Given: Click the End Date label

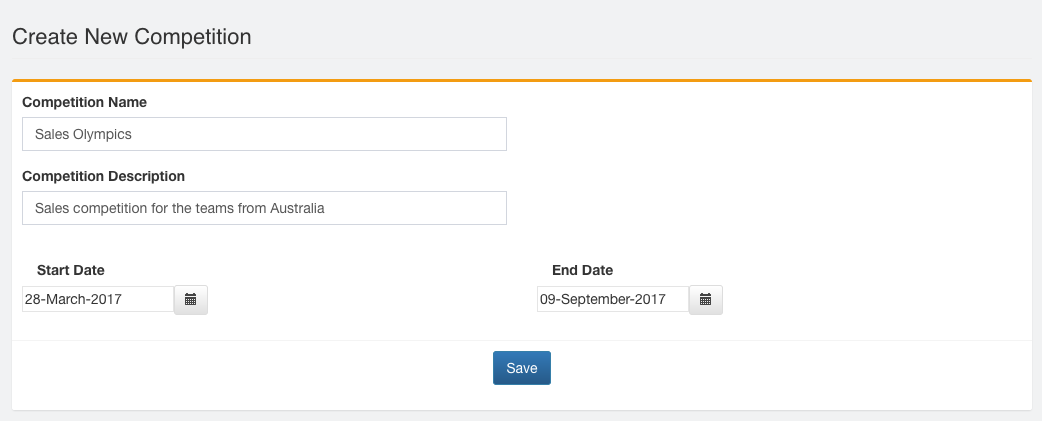Looking at the screenshot, I should [582, 270].
